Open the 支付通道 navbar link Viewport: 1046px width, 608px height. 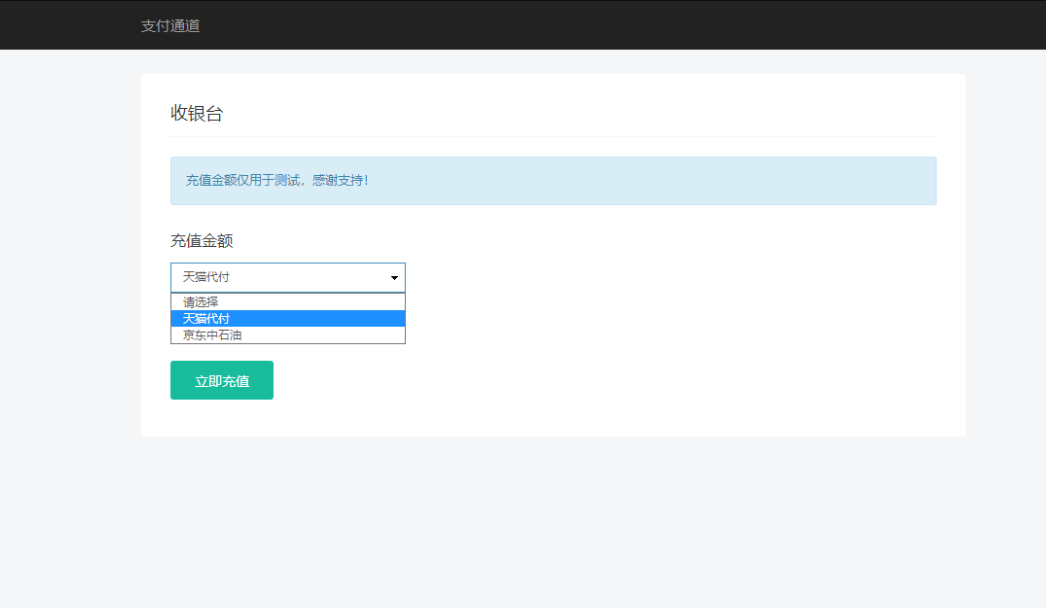170,26
